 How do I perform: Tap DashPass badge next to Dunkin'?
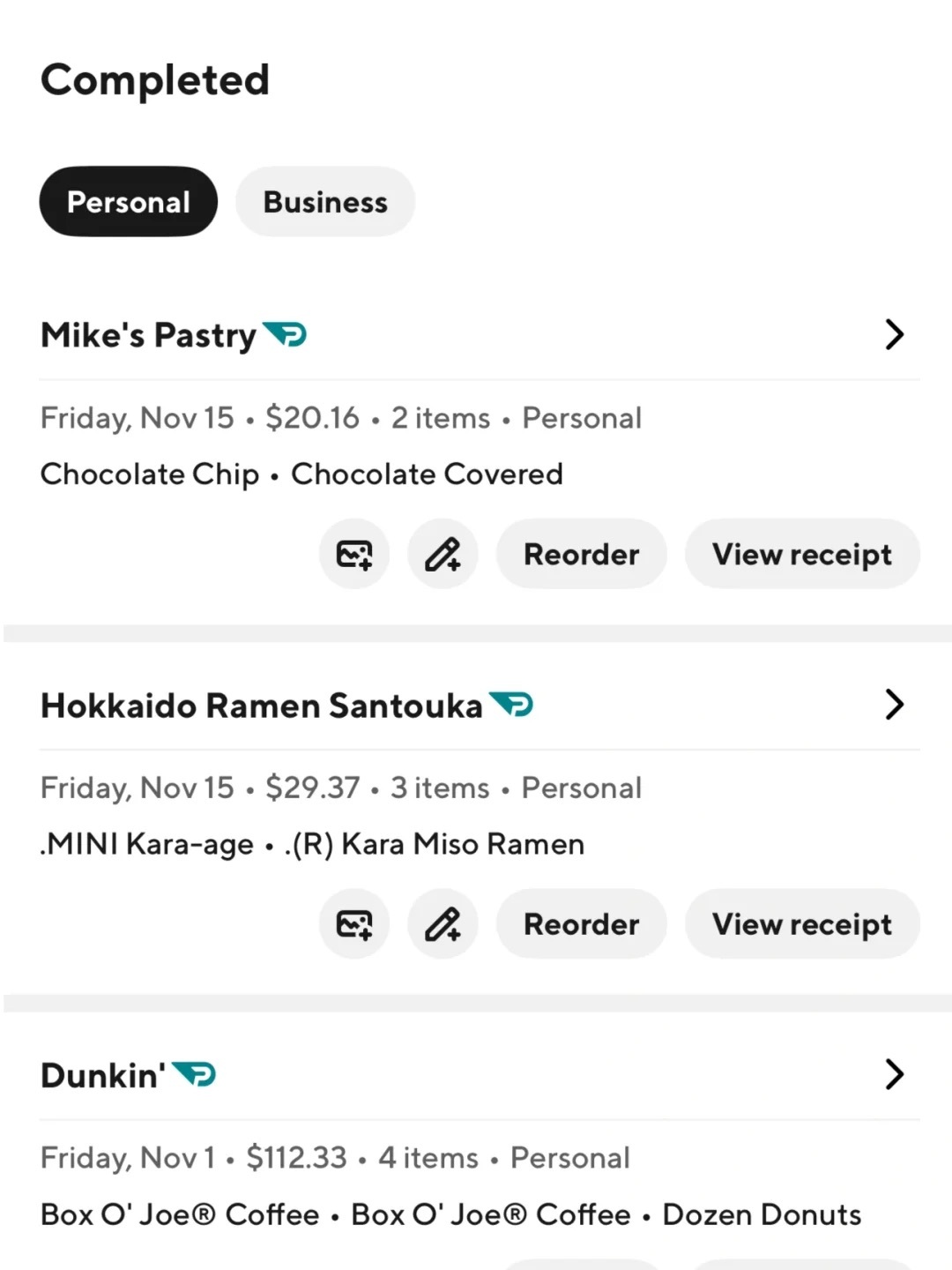[x=194, y=1074]
